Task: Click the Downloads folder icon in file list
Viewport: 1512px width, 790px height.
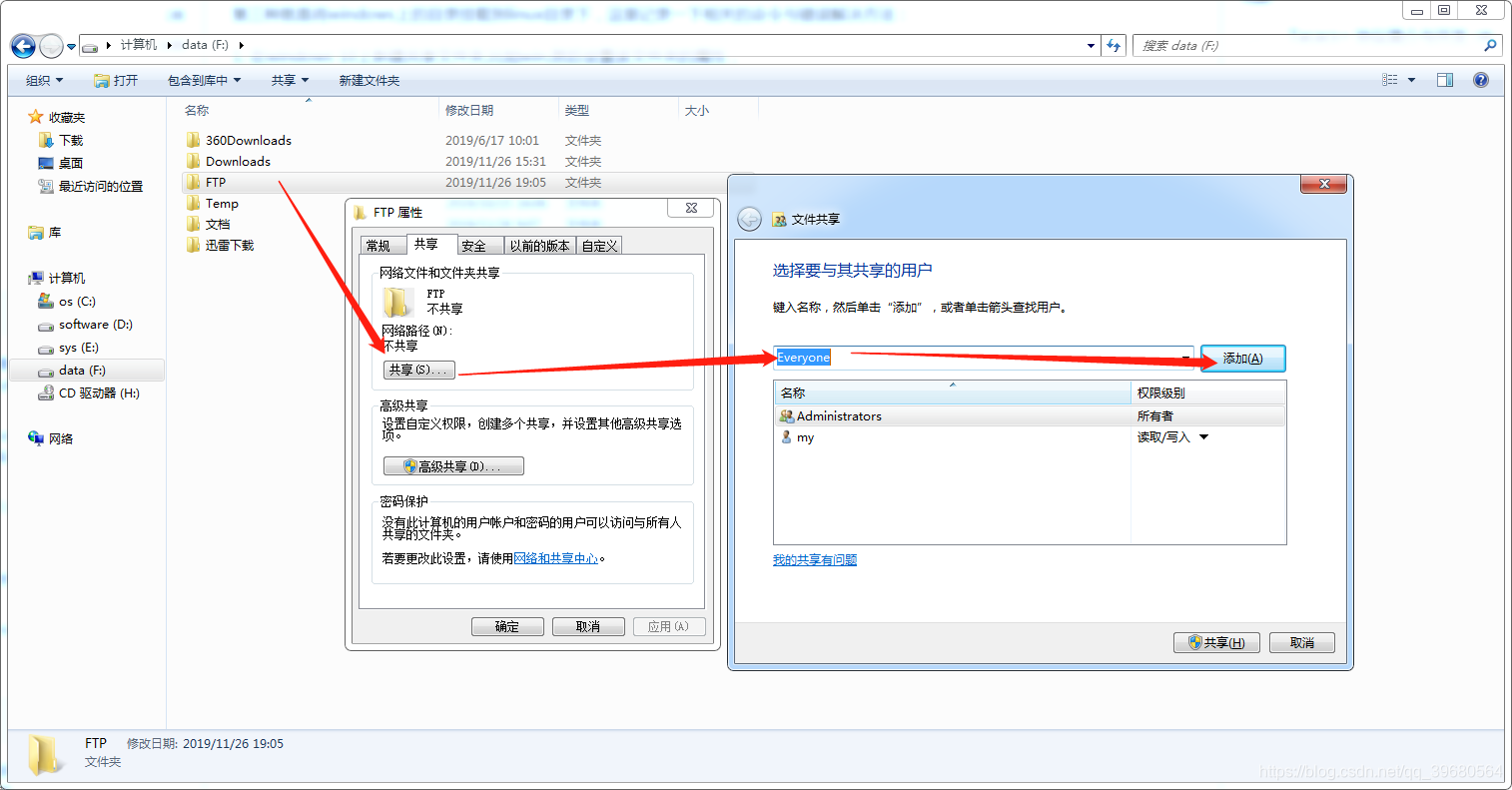Action: pos(194,161)
